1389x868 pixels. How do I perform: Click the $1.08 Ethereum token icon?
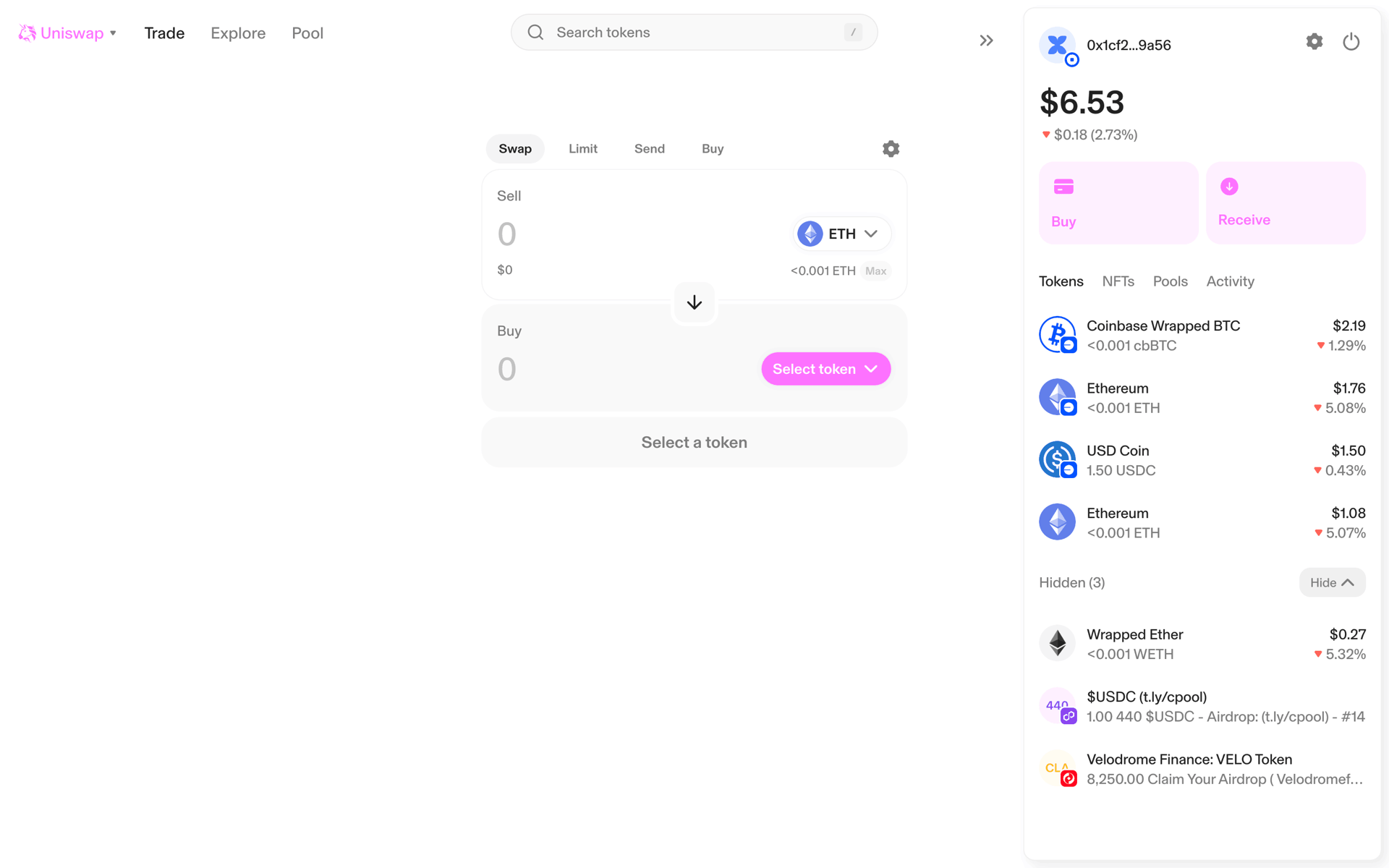click(x=1058, y=522)
